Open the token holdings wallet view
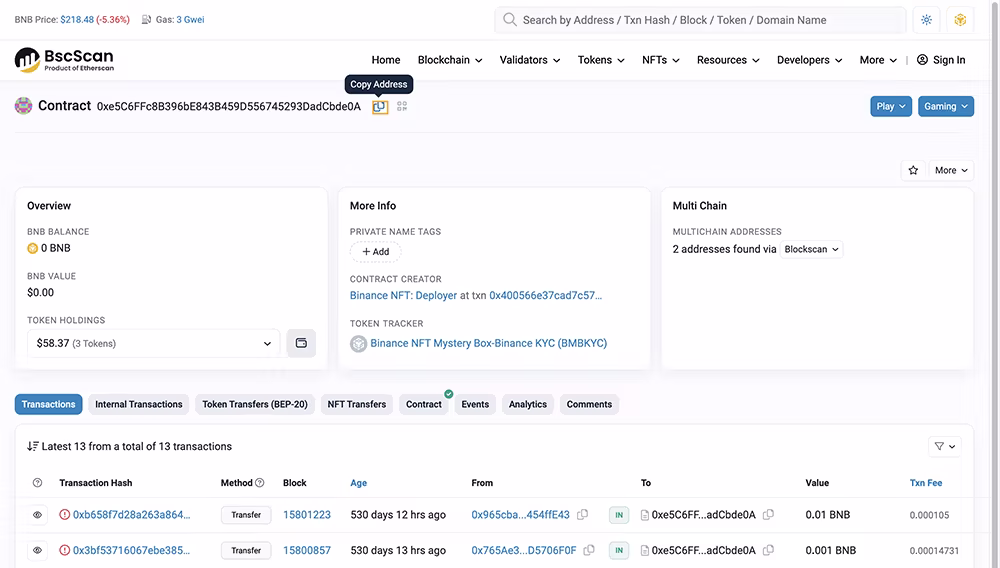Image resolution: width=1000 pixels, height=568 pixels. pos(301,343)
